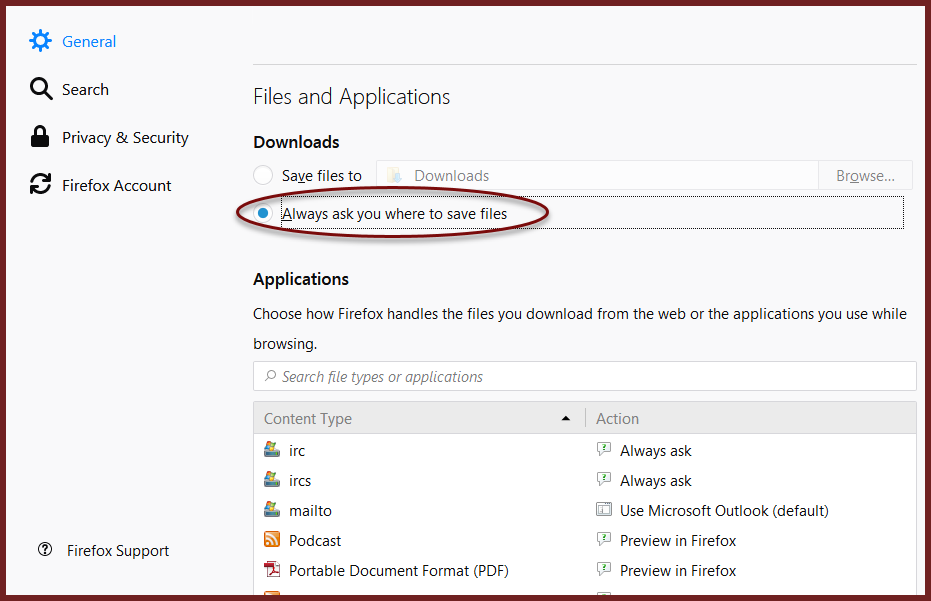Select Always ask you where to save files

point(263,213)
